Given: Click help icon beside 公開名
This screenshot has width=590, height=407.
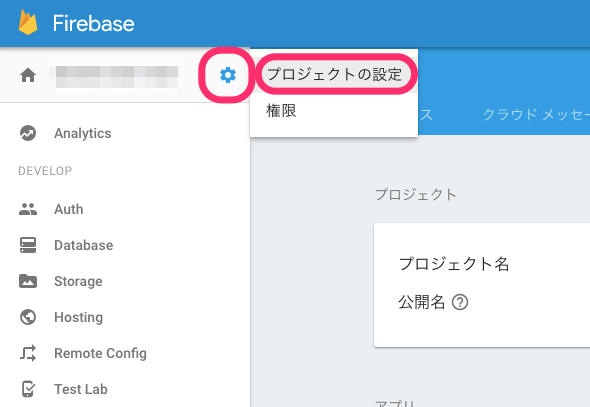Looking at the screenshot, I should tap(460, 302).
